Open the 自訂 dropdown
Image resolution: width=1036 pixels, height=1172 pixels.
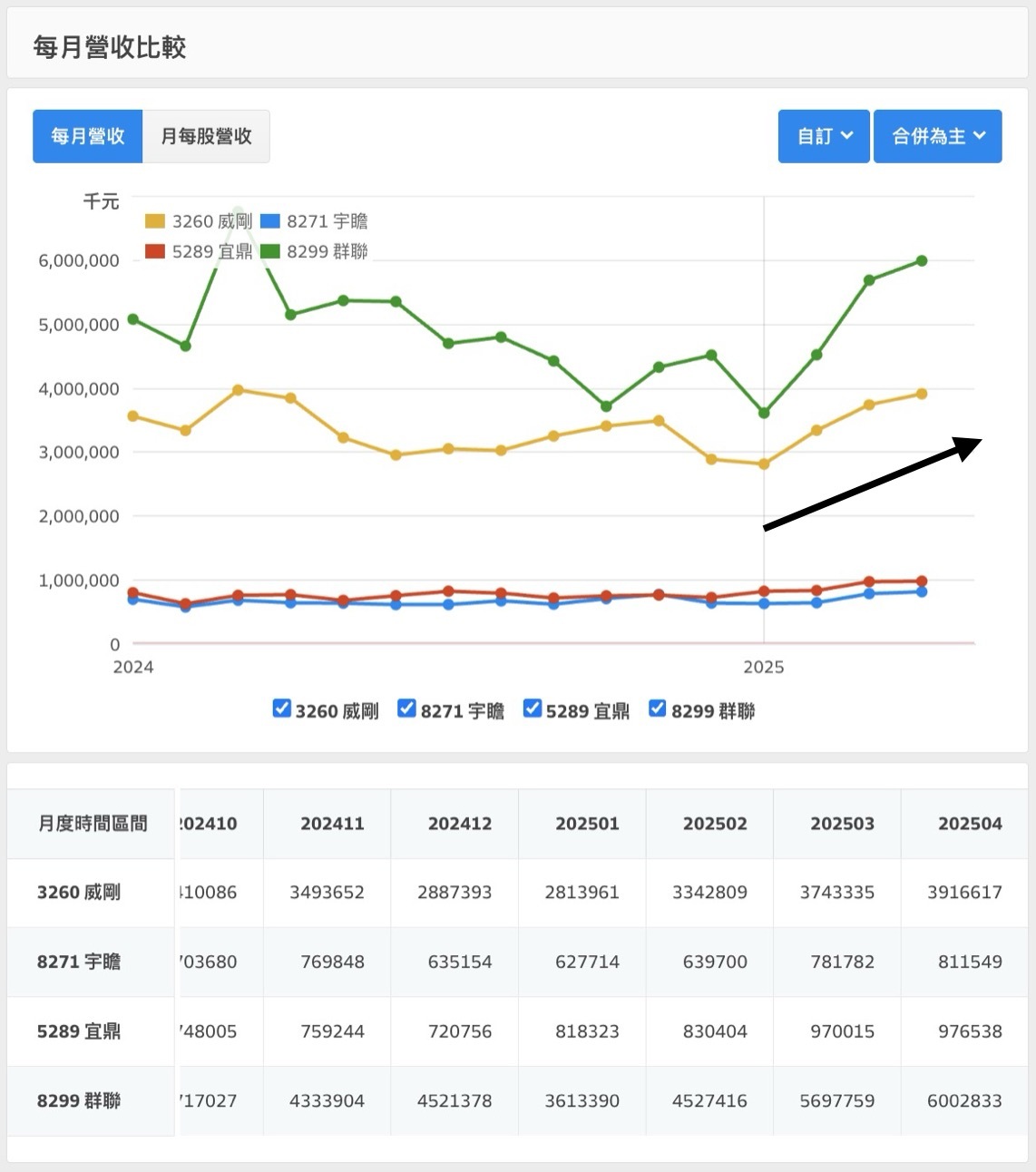tap(824, 136)
